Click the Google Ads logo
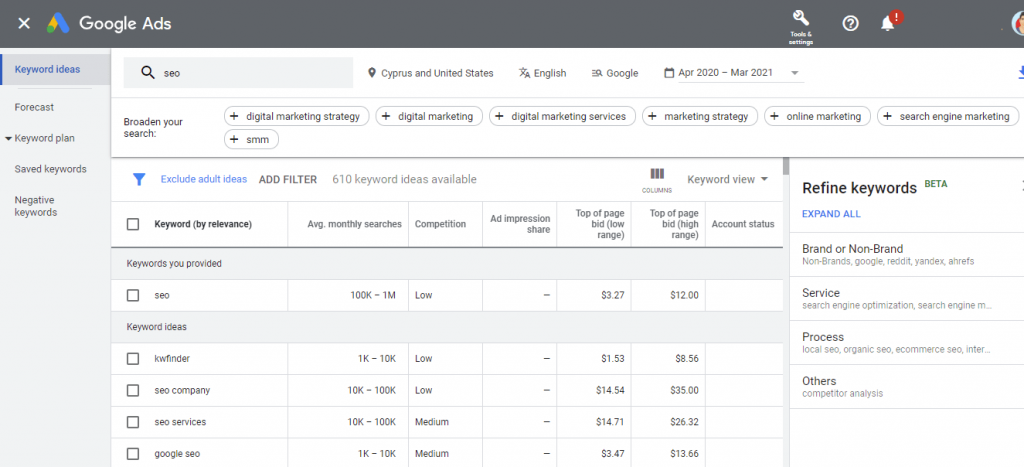The width and height of the screenshot is (1024, 467). 58,24
